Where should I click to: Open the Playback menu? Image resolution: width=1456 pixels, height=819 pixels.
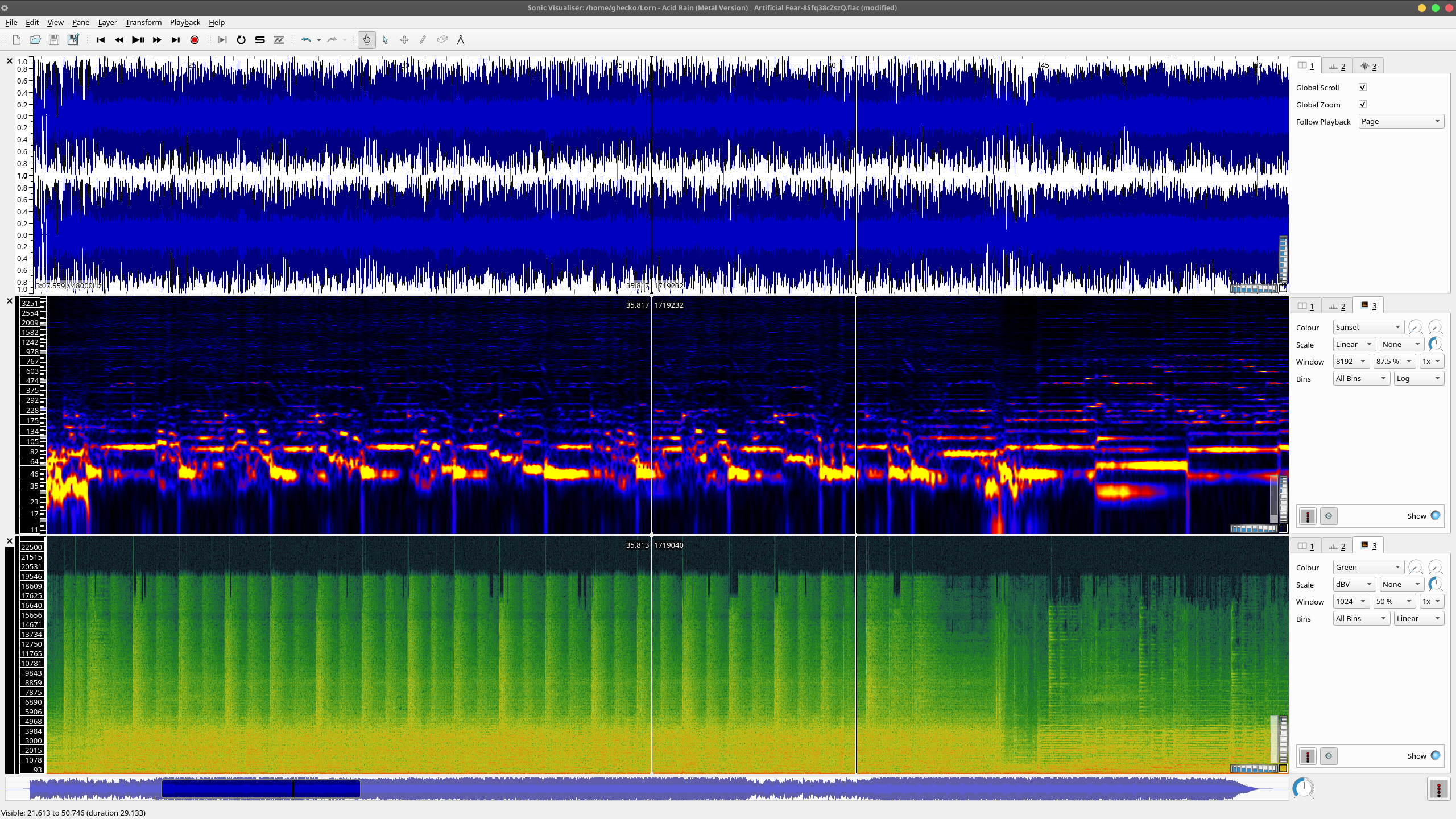pos(185,22)
